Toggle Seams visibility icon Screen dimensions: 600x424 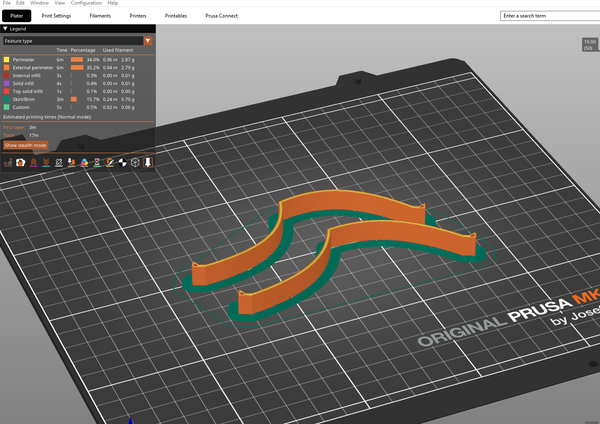(x=59, y=163)
